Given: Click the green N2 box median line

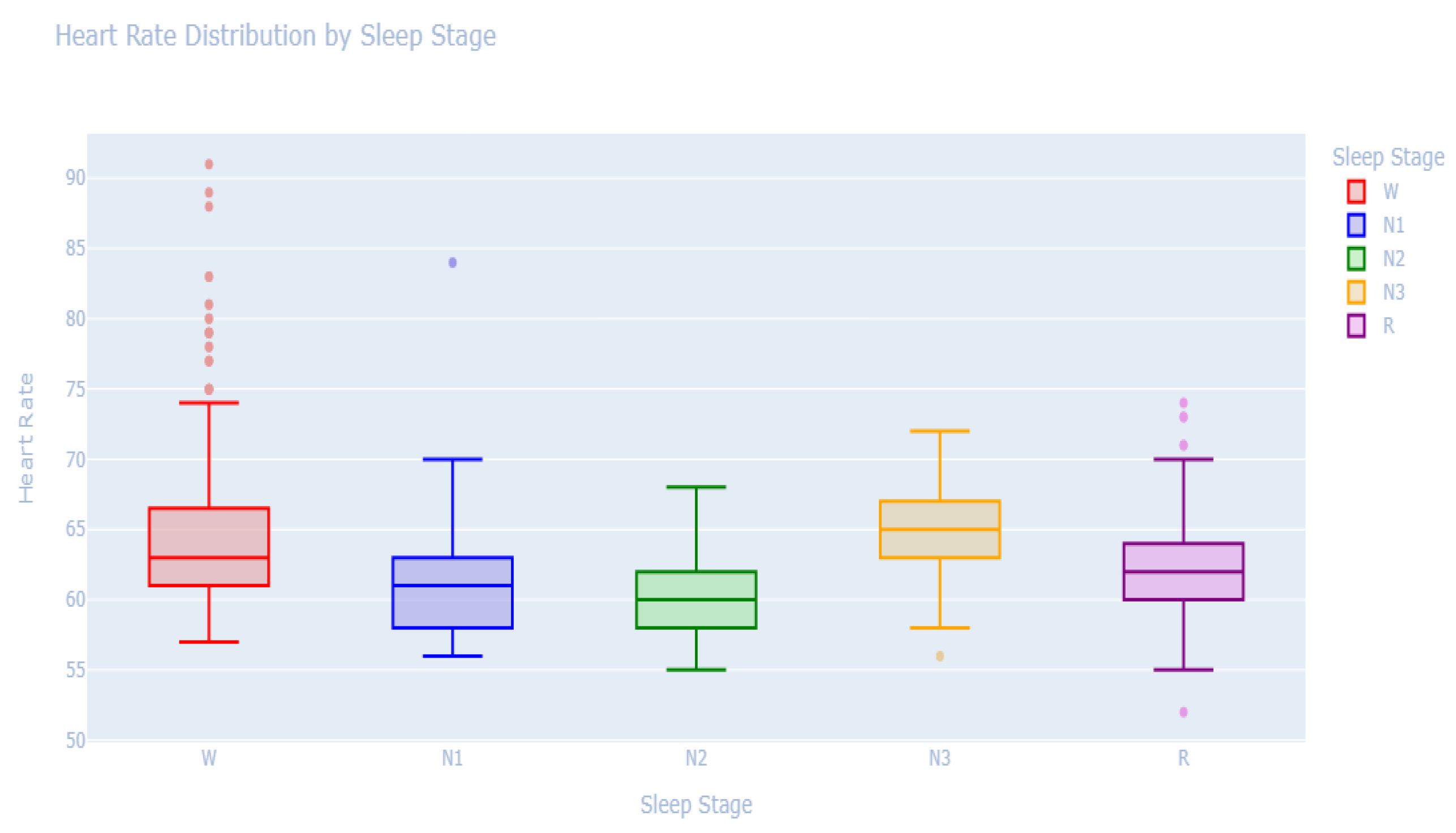Looking at the screenshot, I should [x=696, y=600].
